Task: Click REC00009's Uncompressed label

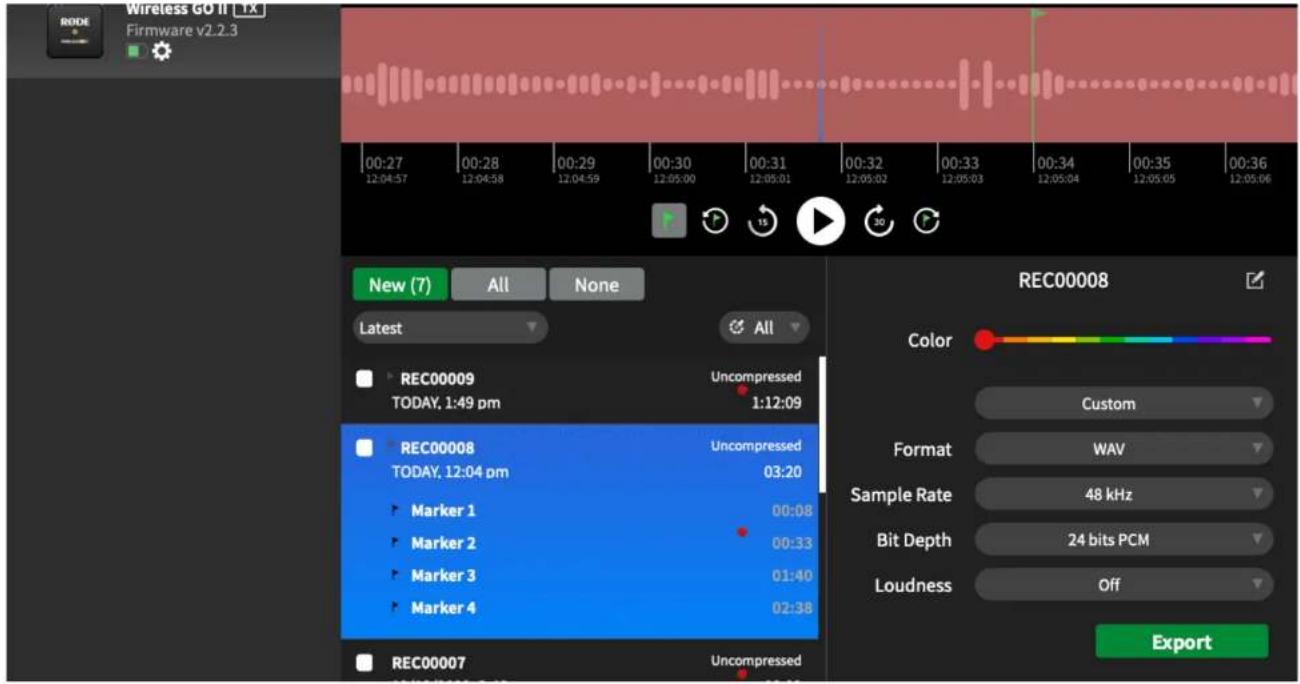Action: point(756,377)
